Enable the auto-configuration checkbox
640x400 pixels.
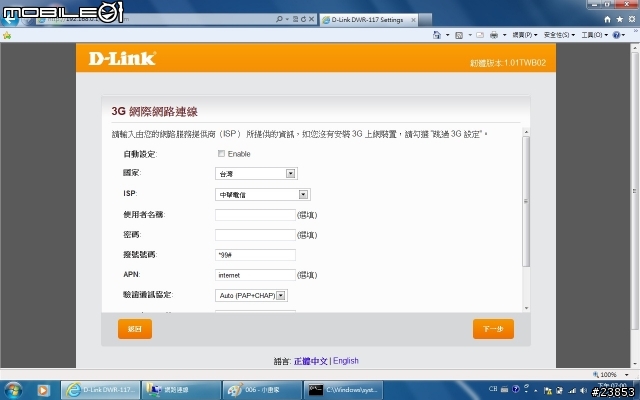tap(221, 153)
